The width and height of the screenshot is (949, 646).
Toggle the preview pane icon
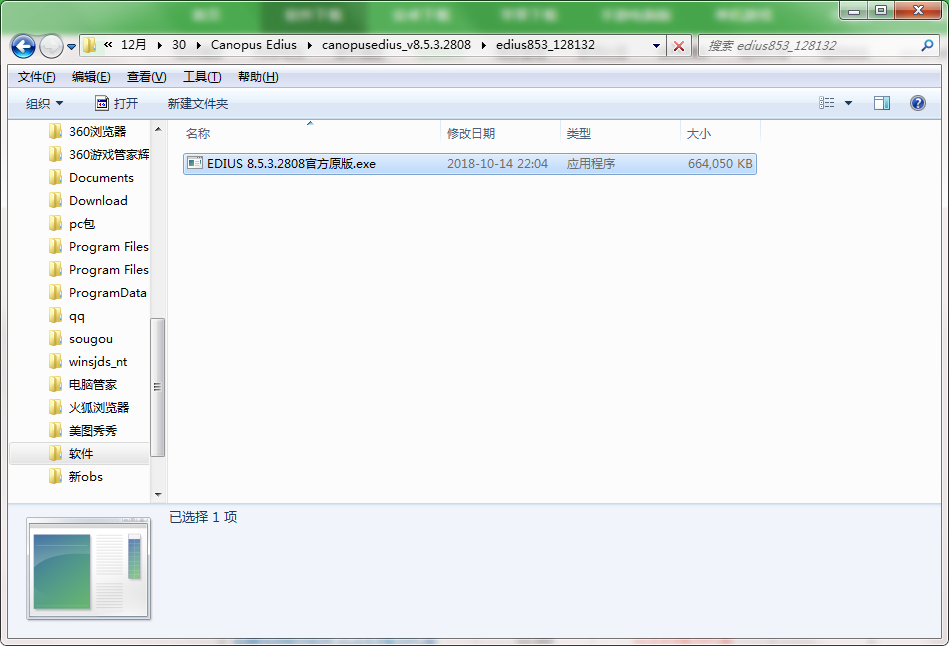[882, 103]
